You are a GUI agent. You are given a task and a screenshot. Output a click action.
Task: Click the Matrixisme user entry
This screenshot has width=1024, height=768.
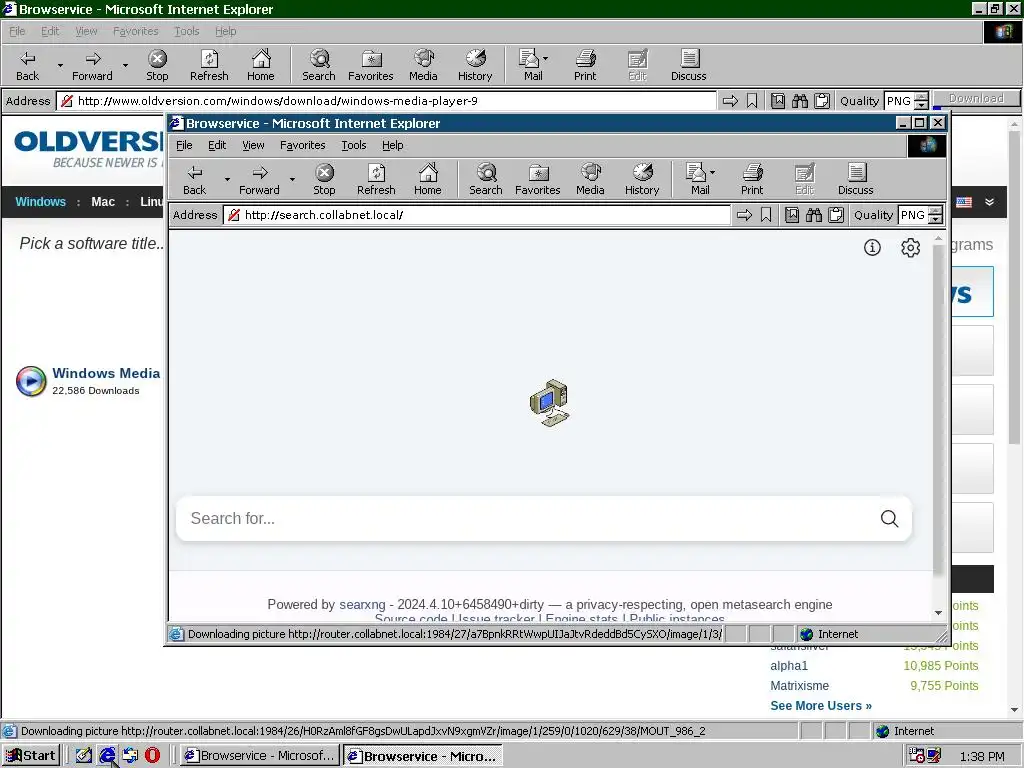[799, 686]
